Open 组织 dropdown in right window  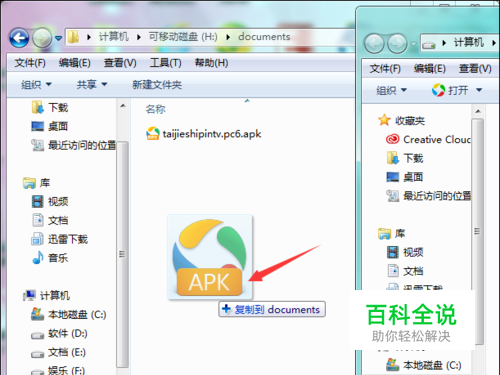tap(391, 90)
